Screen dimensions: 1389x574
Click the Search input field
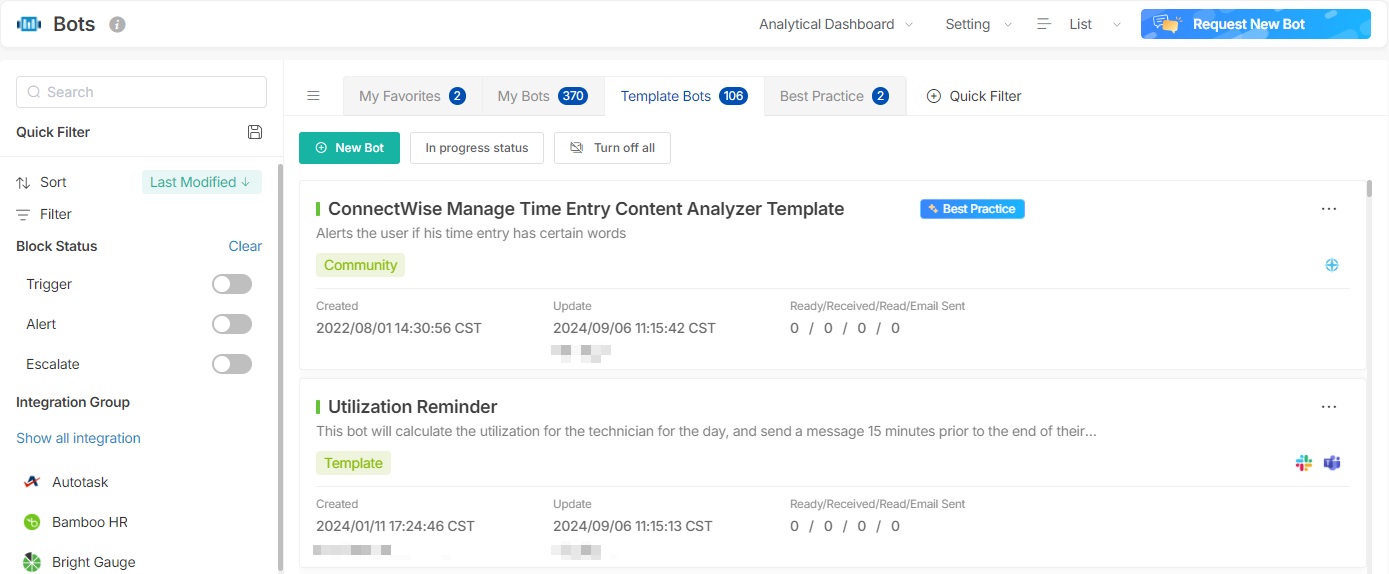pos(141,92)
